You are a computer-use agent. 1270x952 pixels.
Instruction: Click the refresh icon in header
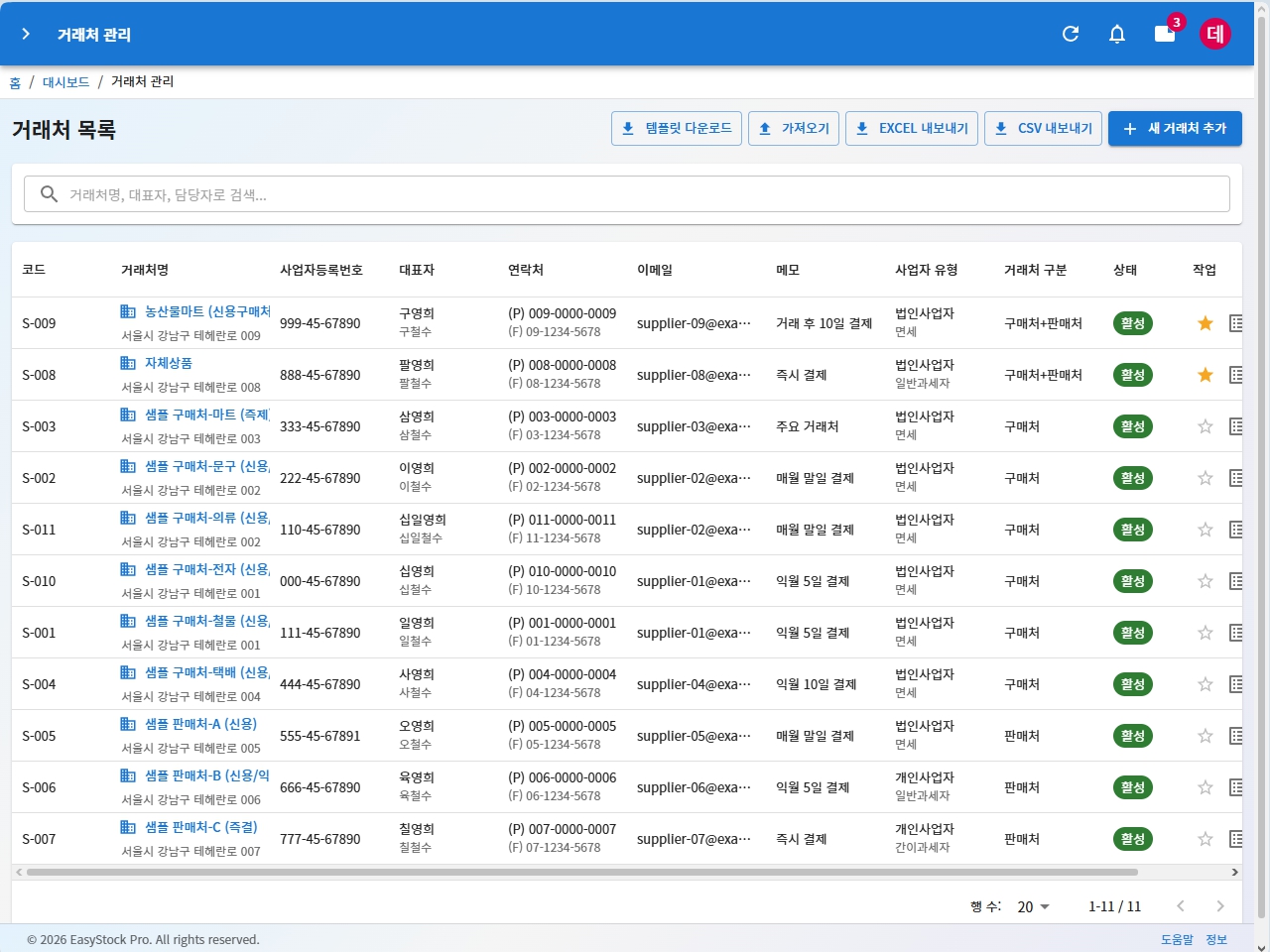(x=1071, y=34)
